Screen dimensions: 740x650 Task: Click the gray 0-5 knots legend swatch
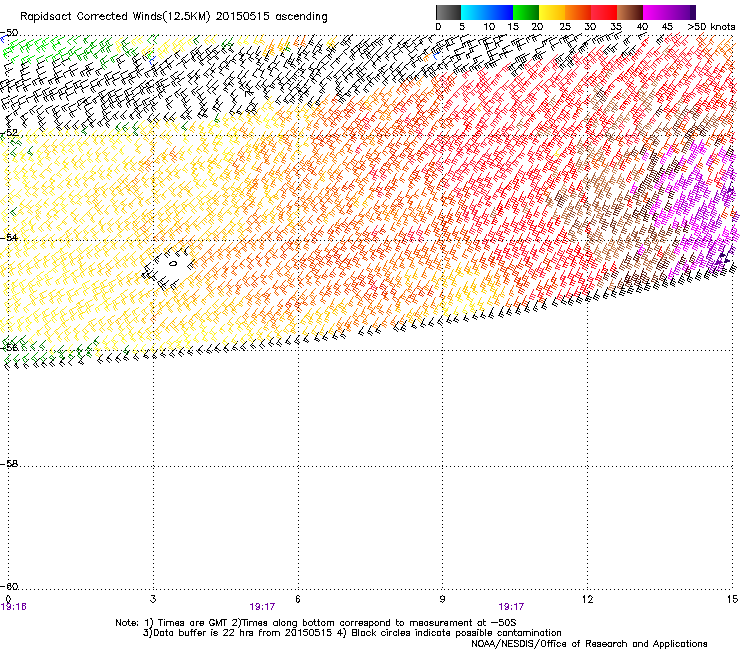(x=448, y=12)
